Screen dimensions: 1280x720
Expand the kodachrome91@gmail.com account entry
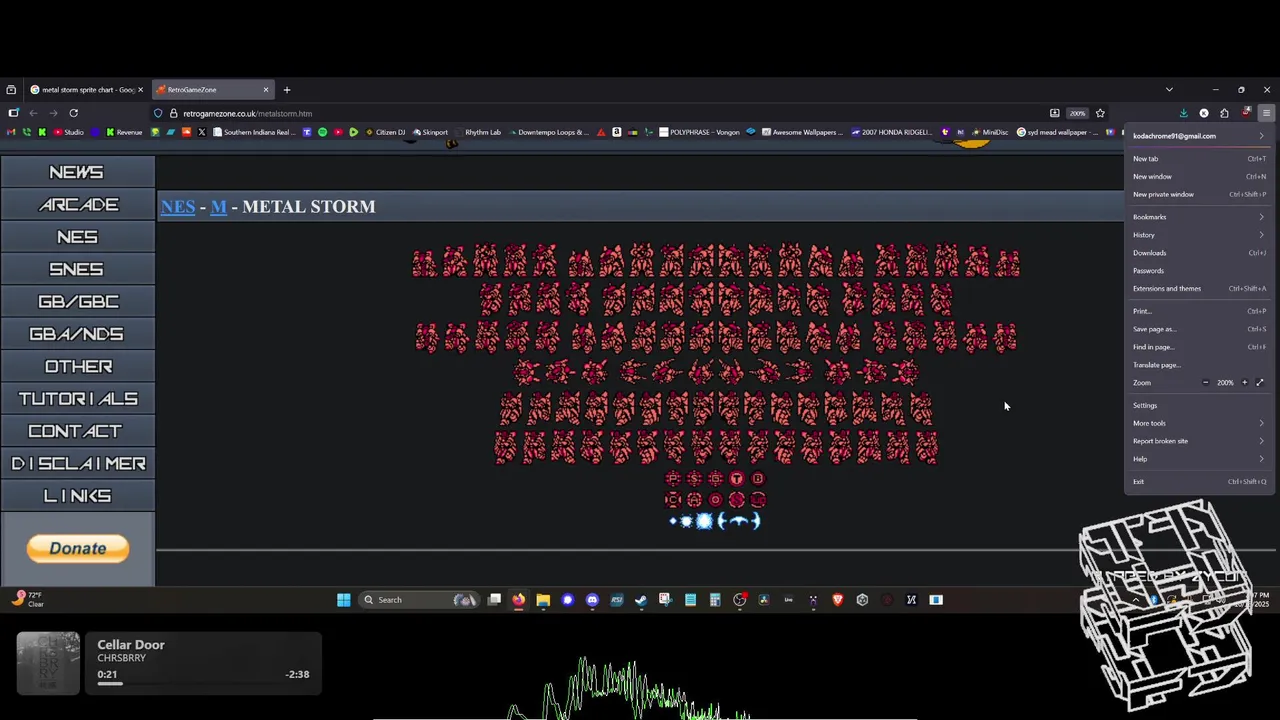pyautogui.click(x=1198, y=136)
